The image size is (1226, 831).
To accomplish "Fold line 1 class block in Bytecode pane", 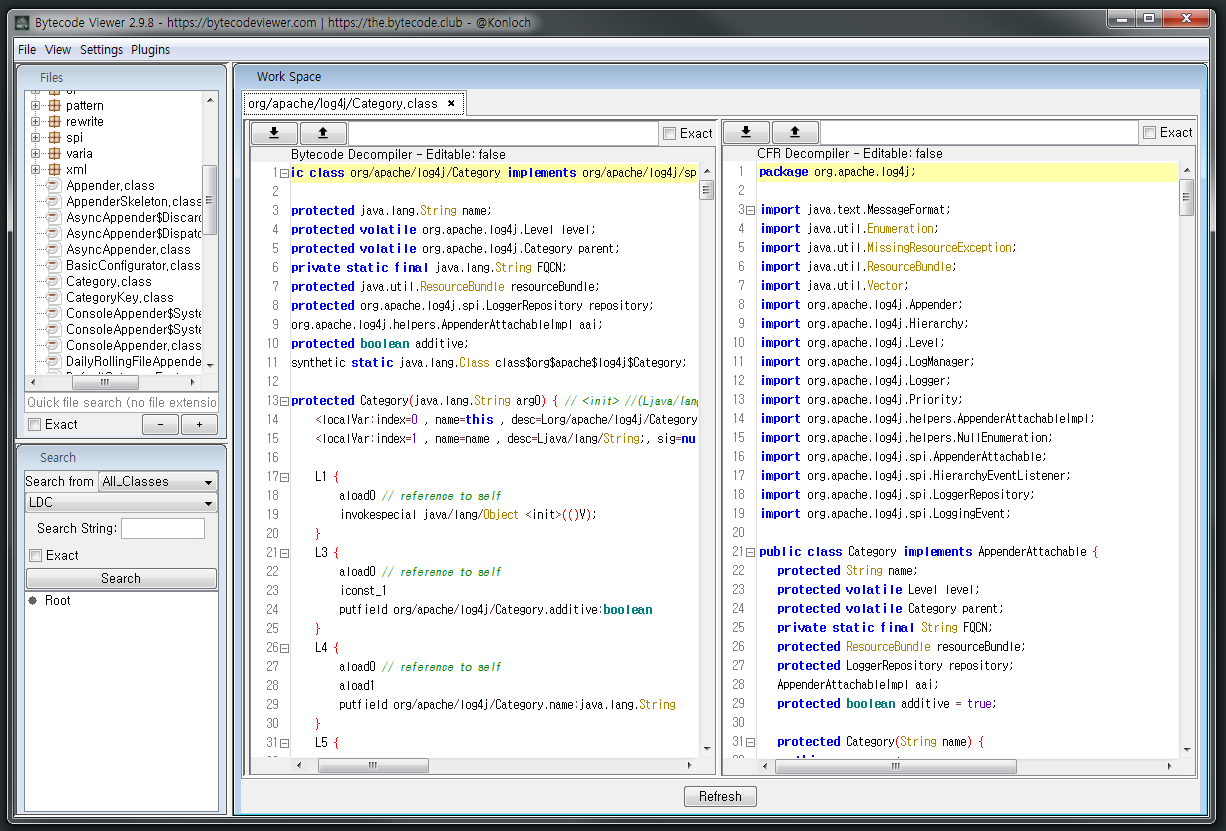I will pos(285,173).
